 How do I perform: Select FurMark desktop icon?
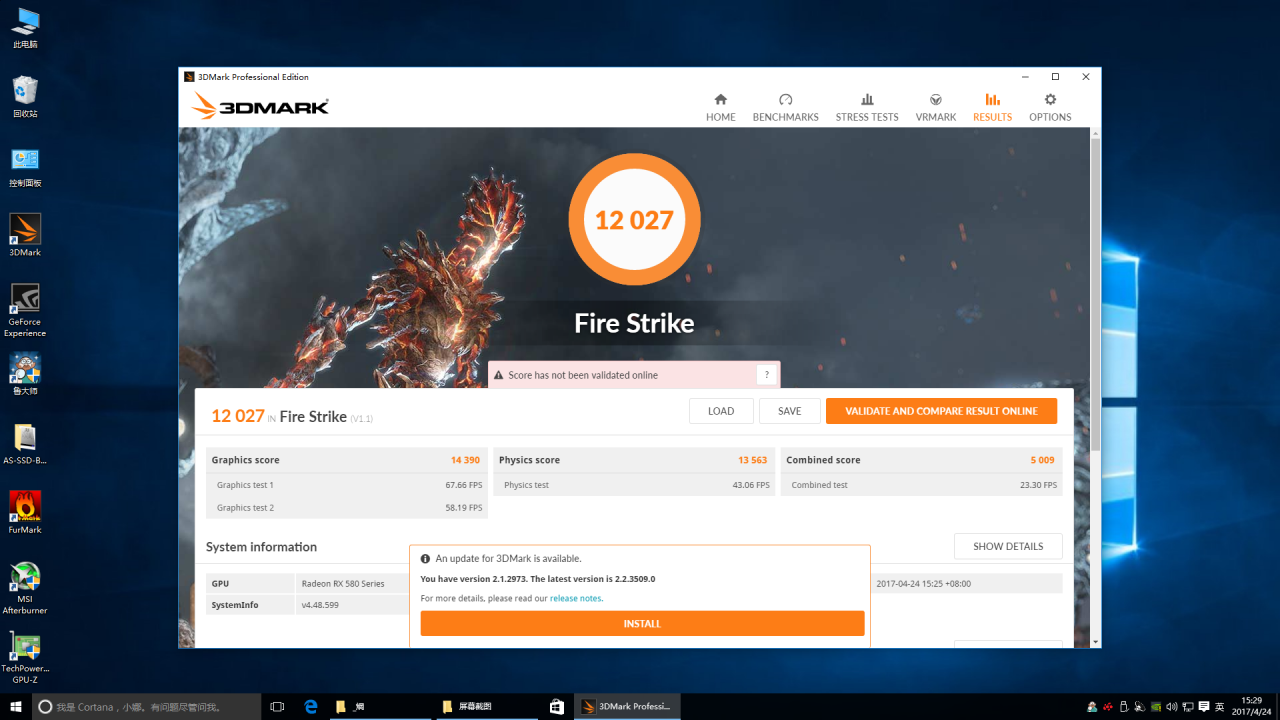coord(25,513)
